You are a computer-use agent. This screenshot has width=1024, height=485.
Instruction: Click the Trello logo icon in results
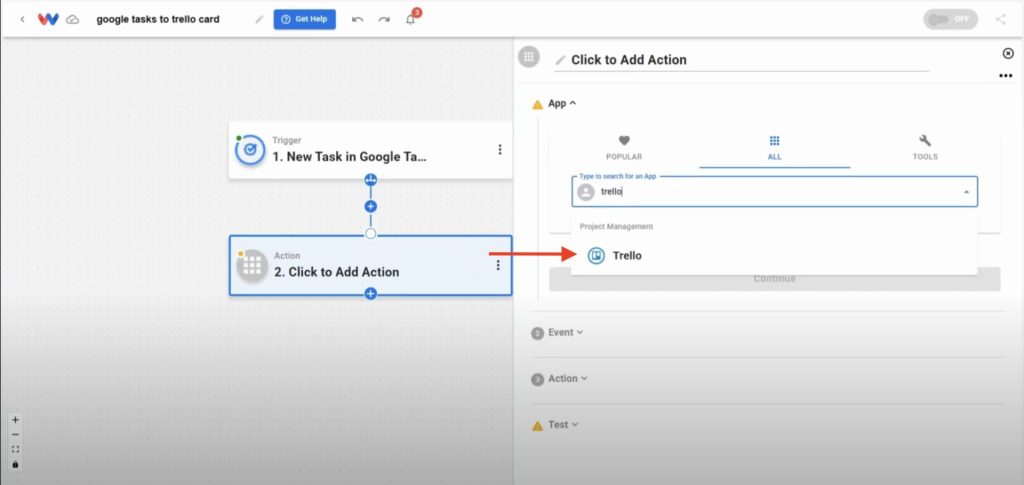(596, 256)
